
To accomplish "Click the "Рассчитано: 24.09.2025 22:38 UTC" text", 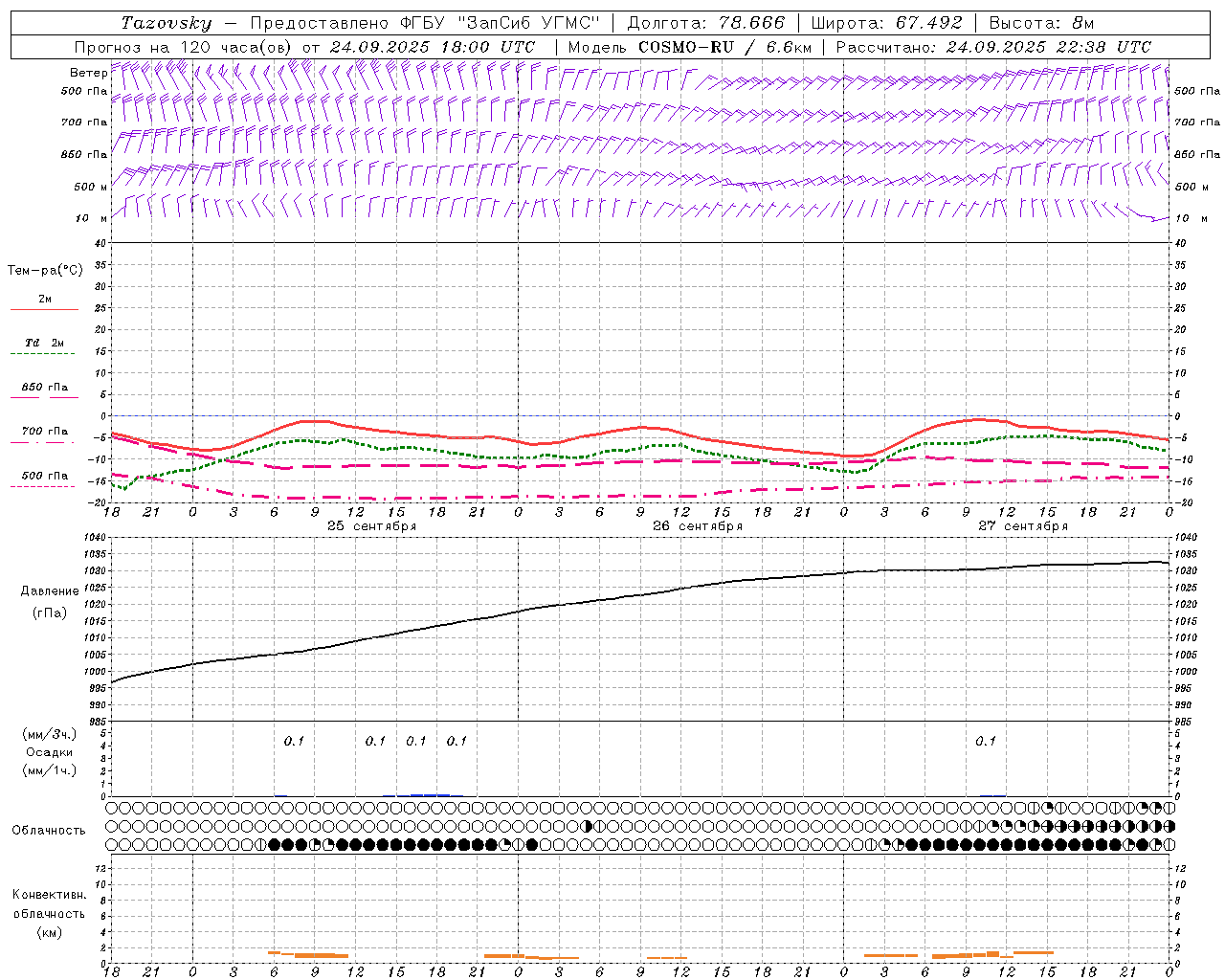I will 993,47.
